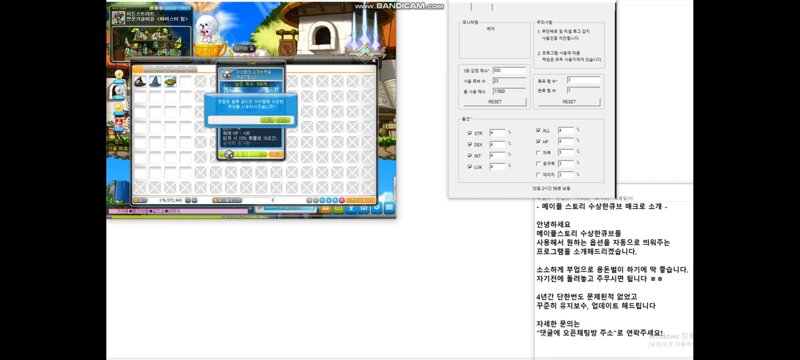Click the cube icon in the item popup header
800x360 pixels.
point(227,74)
